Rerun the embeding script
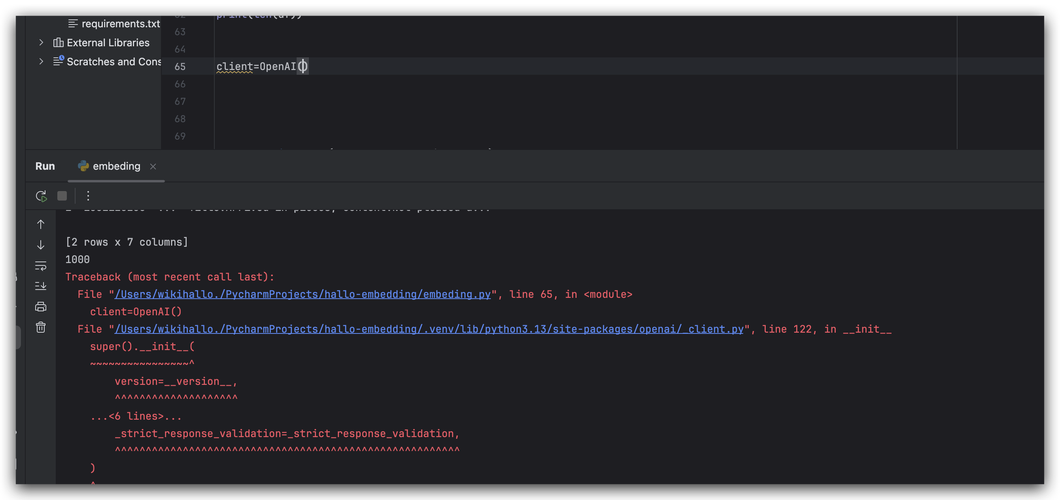 pyautogui.click(x=41, y=196)
